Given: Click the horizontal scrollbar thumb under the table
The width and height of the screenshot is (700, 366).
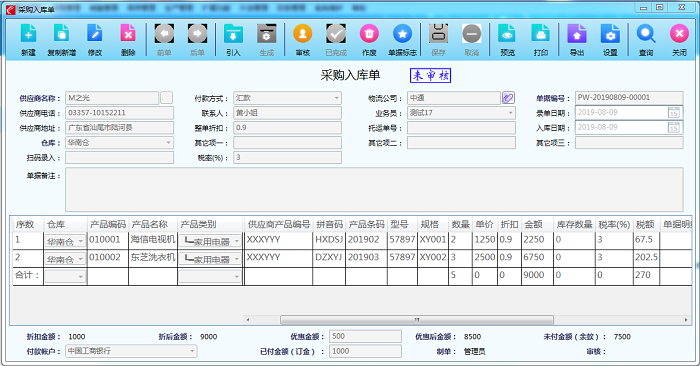Looking at the screenshot, I should (417, 320).
